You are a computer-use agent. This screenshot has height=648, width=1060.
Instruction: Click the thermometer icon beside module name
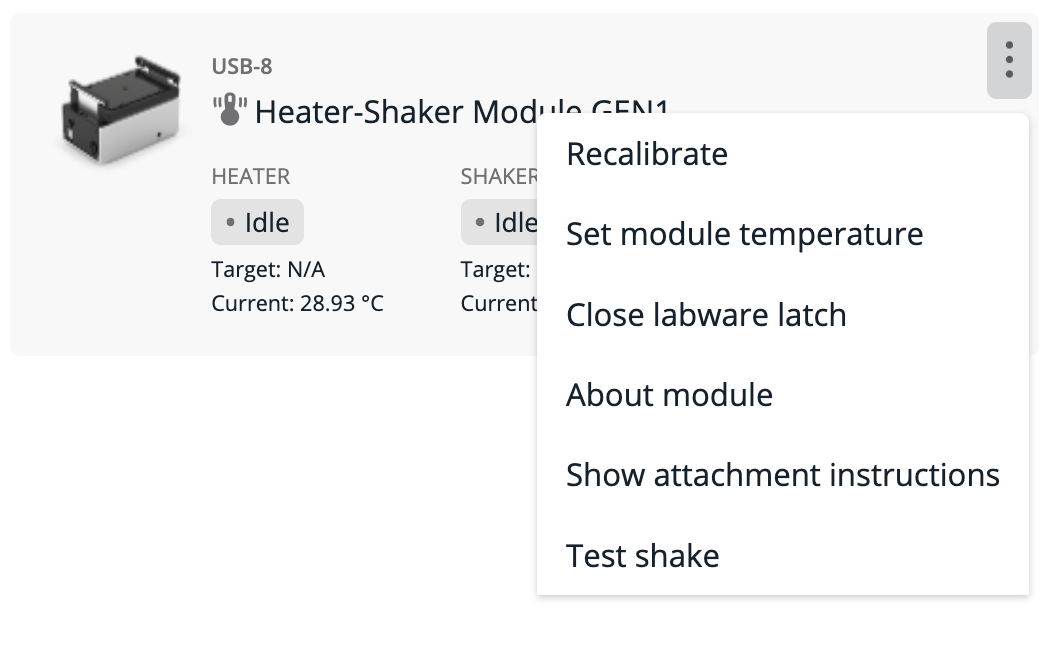(231, 111)
